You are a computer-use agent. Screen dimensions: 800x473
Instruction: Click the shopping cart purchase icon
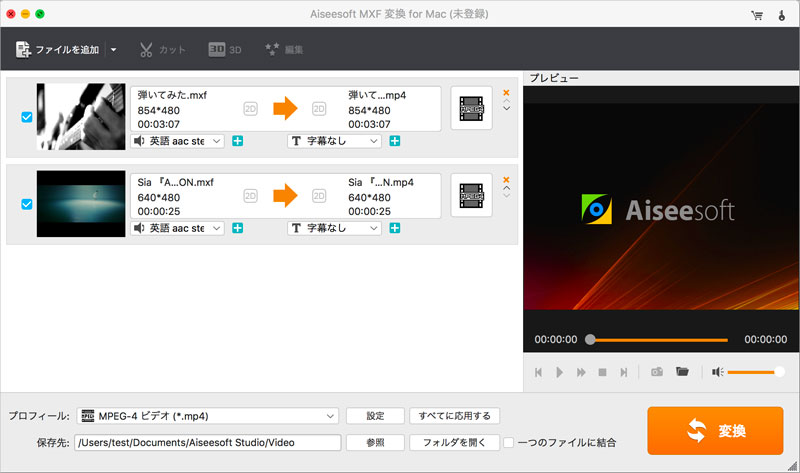coord(757,15)
